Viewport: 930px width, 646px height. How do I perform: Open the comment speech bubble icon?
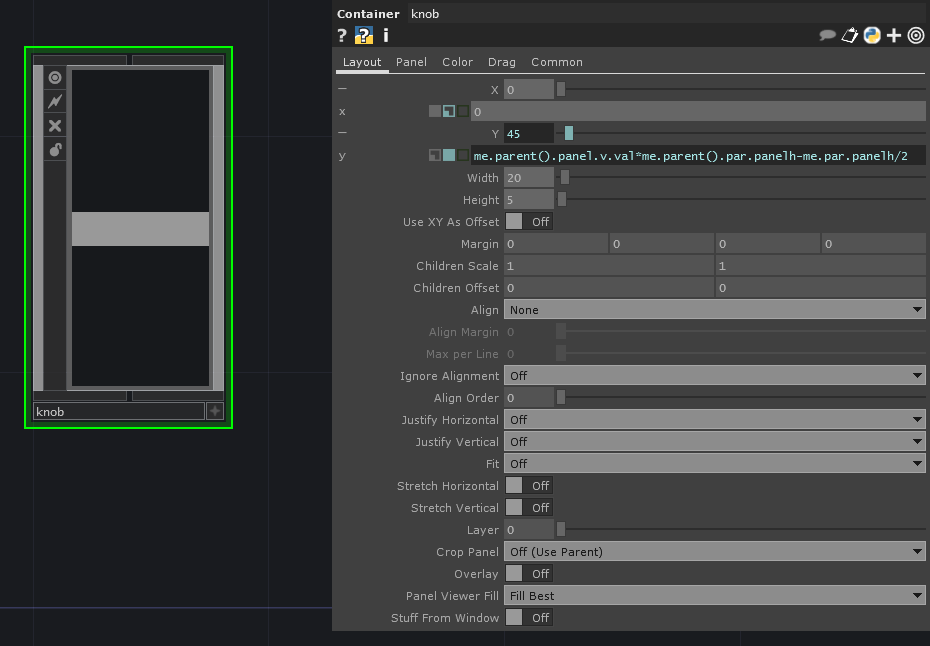[x=827, y=36]
